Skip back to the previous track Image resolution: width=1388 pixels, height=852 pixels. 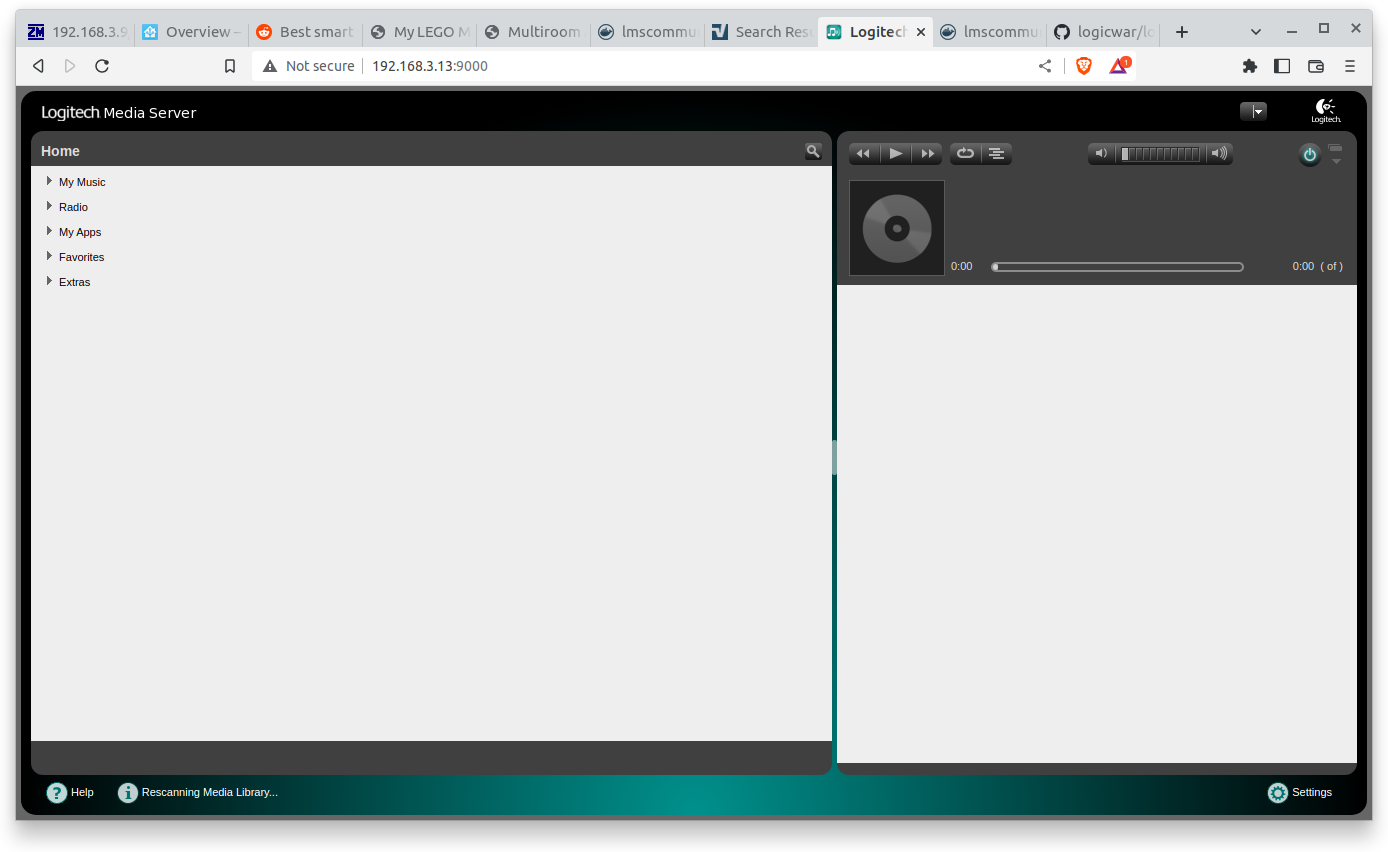(x=864, y=154)
